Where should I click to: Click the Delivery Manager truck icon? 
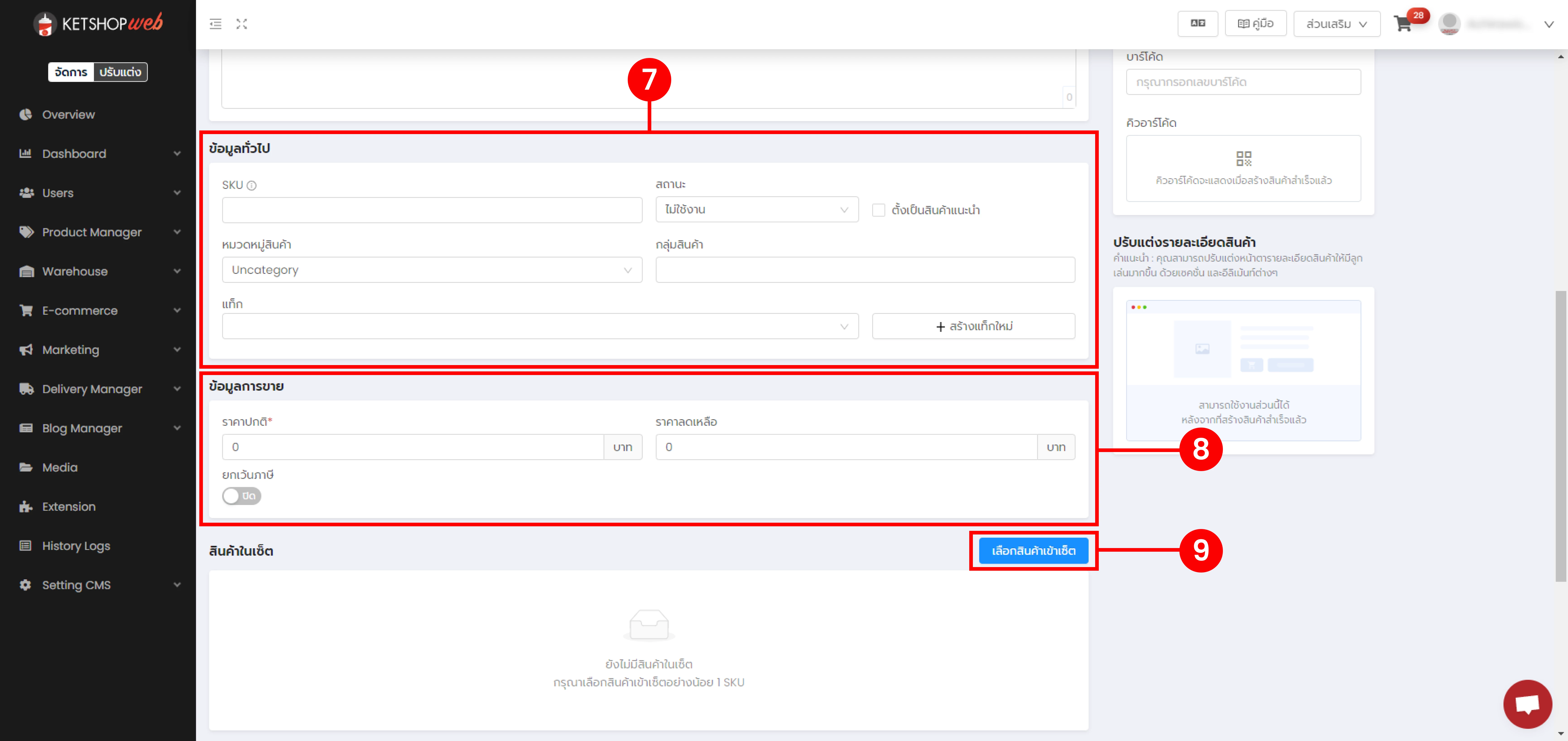[26, 389]
